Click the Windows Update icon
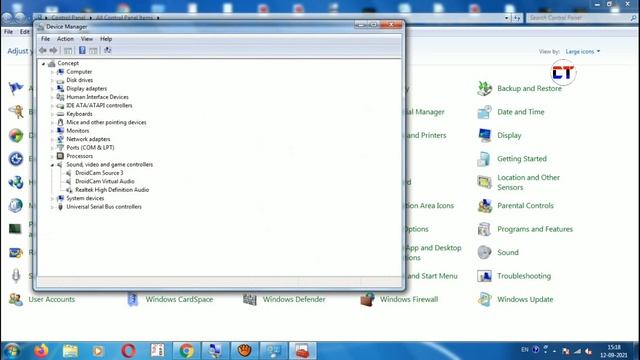Viewport: 640px width, 360px height. [x=484, y=299]
